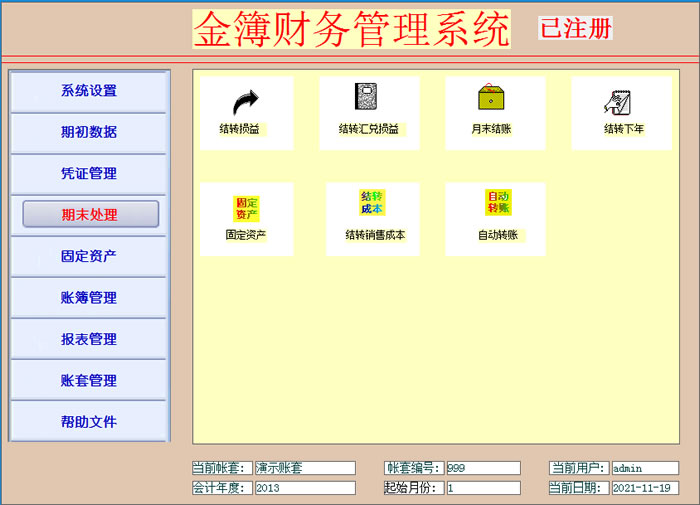Image resolution: width=700 pixels, height=505 pixels.
Task: Open 固定资产 in the sidebar menu
Action: (x=88, y=256)
